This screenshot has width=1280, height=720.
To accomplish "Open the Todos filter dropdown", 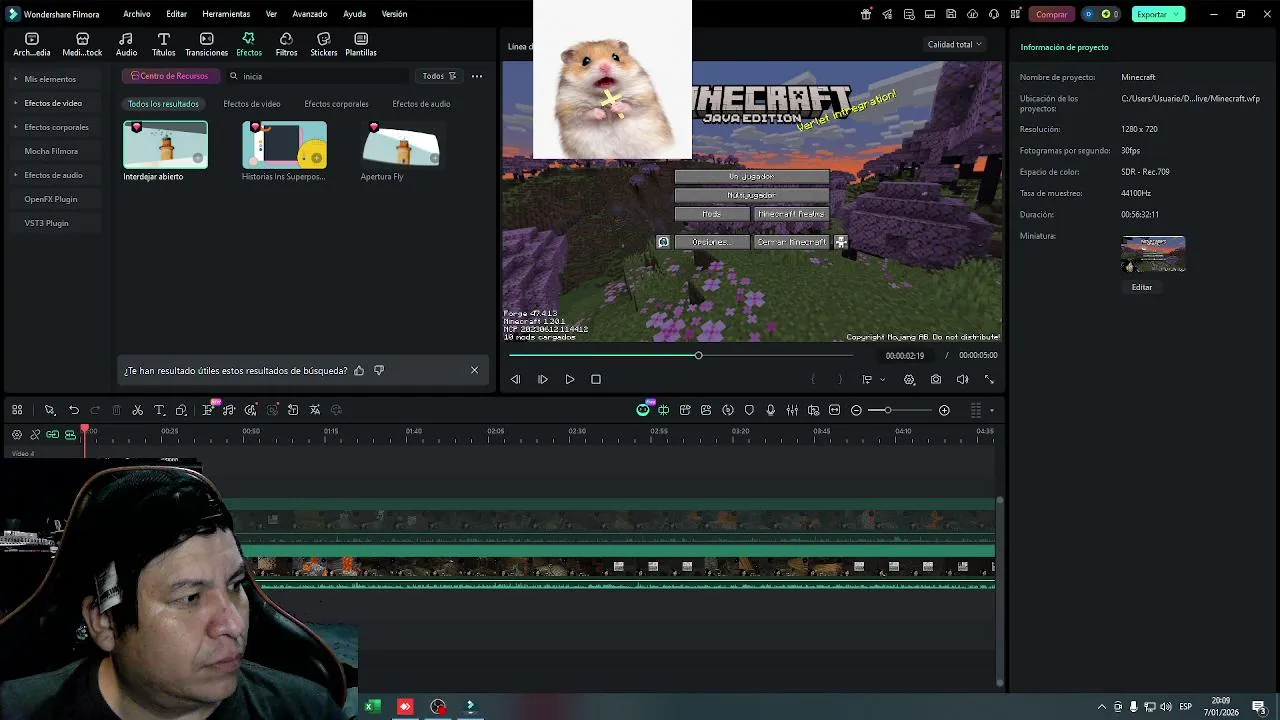I will [439, 76].
